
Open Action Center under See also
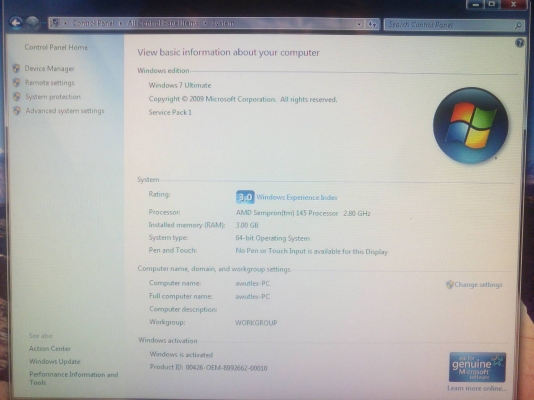[50, 349]
